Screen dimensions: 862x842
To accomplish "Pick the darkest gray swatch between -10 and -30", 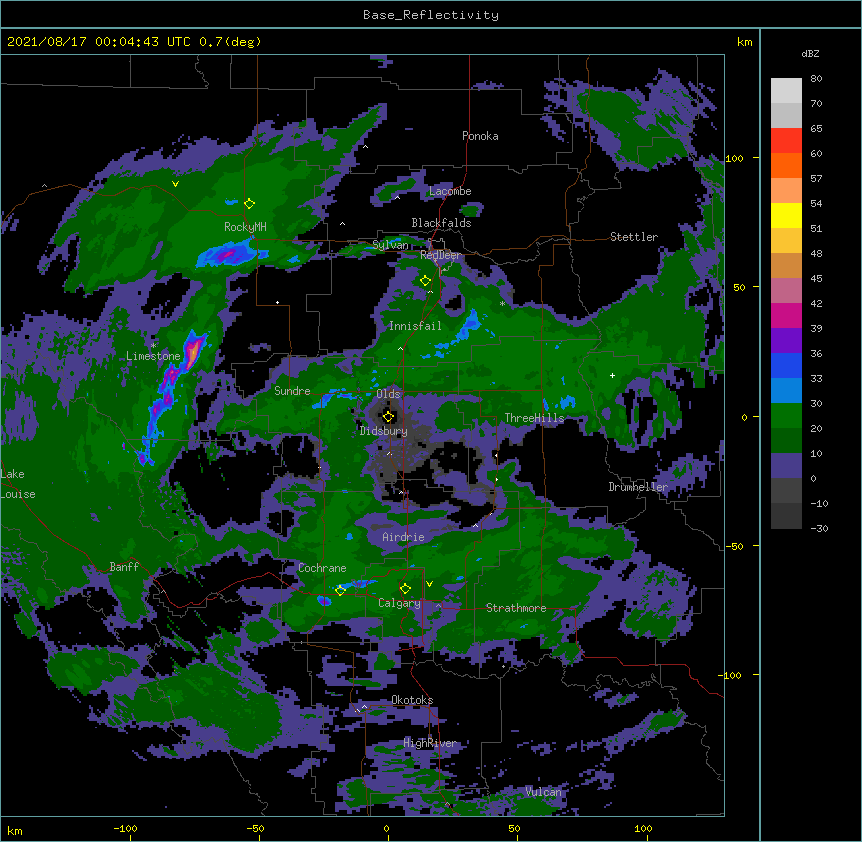I will [786, 516].
